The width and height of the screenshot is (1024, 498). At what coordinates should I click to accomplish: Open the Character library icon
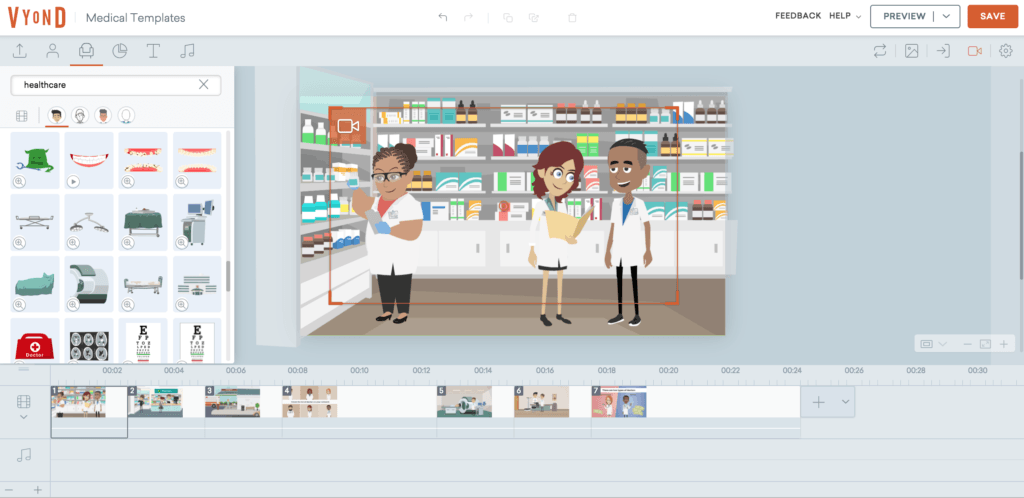(x=52, y=51)
